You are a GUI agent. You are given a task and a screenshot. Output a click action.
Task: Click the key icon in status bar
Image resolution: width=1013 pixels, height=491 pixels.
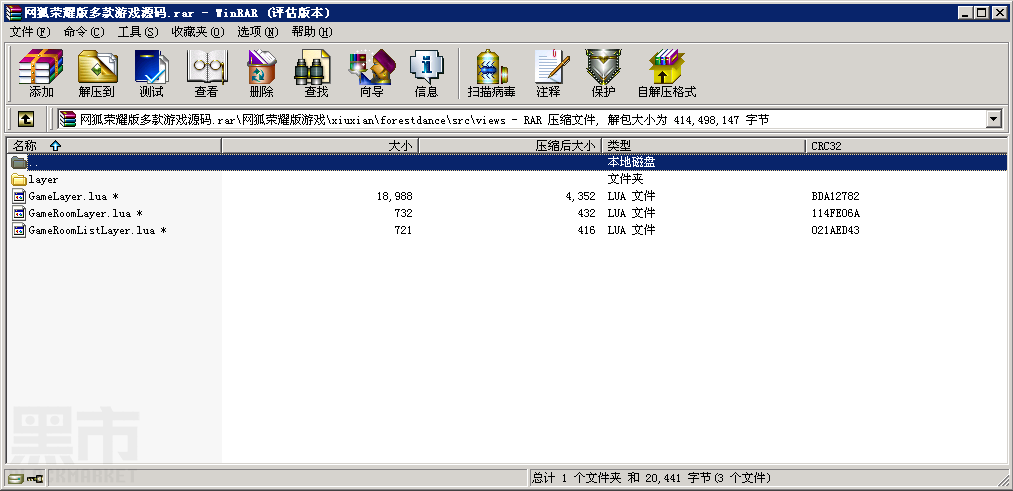click(x=34, y=479)
